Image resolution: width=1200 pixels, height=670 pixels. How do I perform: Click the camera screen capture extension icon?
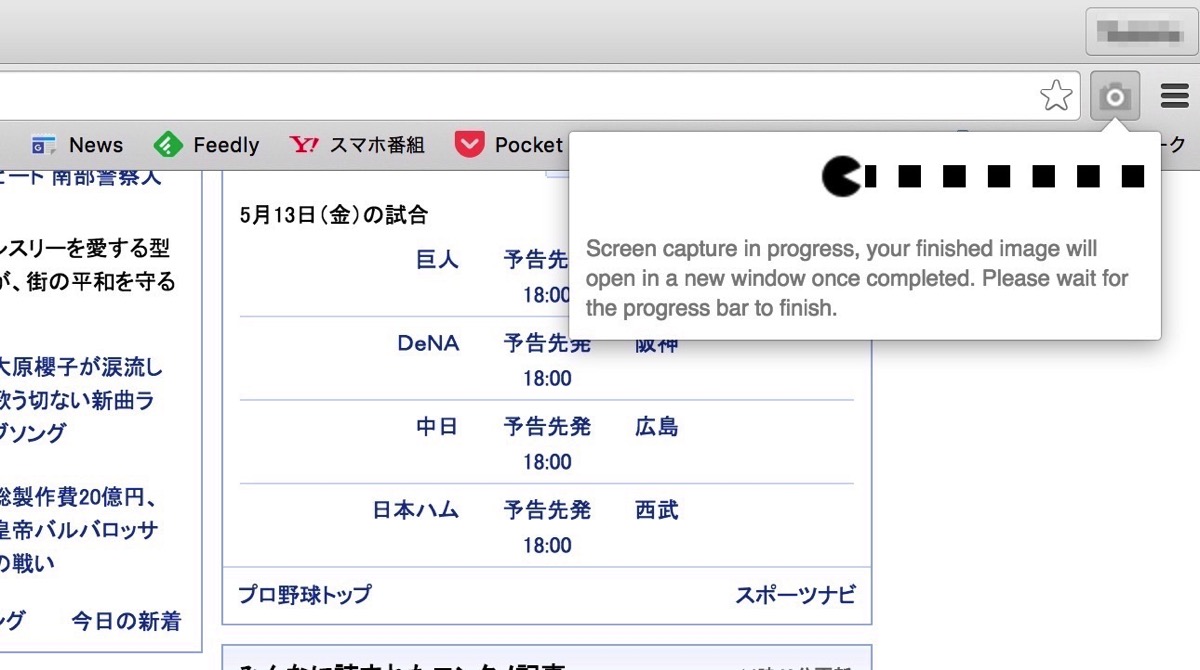tap(1115, 97)
